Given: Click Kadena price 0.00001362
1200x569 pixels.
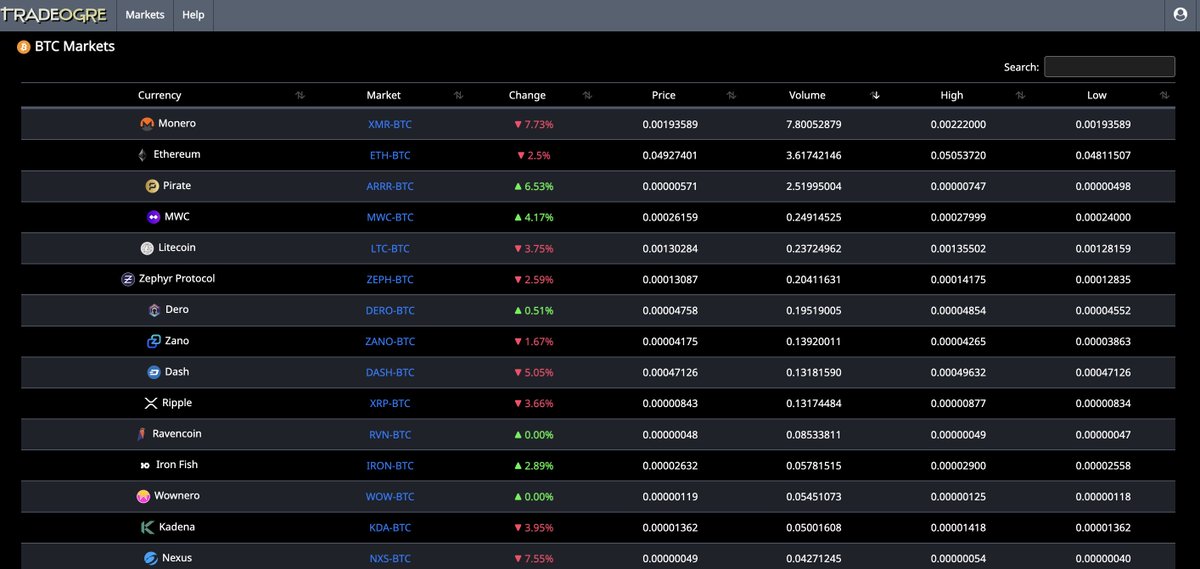Looking at the screenshot, I should click(670, 528).
